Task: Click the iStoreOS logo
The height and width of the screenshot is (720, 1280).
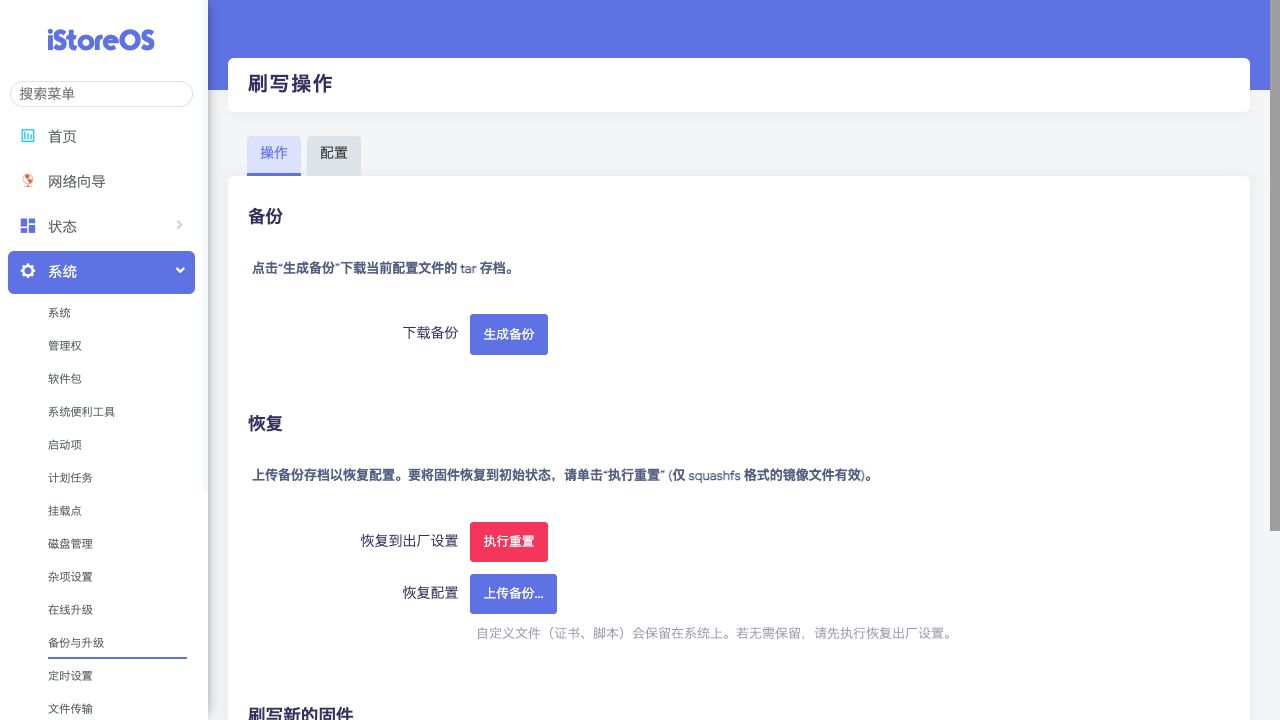Action: pyautogui.click(x=101, y=40)
